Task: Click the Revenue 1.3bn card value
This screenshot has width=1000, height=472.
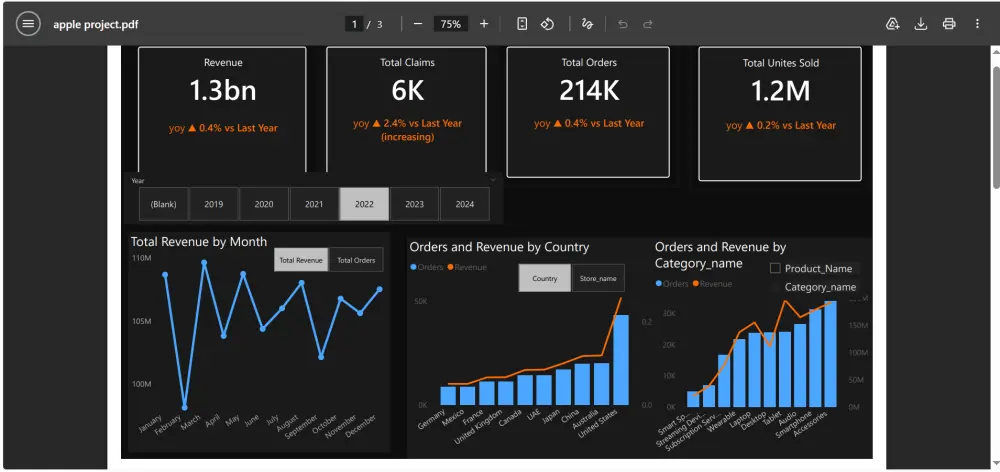Action: (x=223, y=91)
